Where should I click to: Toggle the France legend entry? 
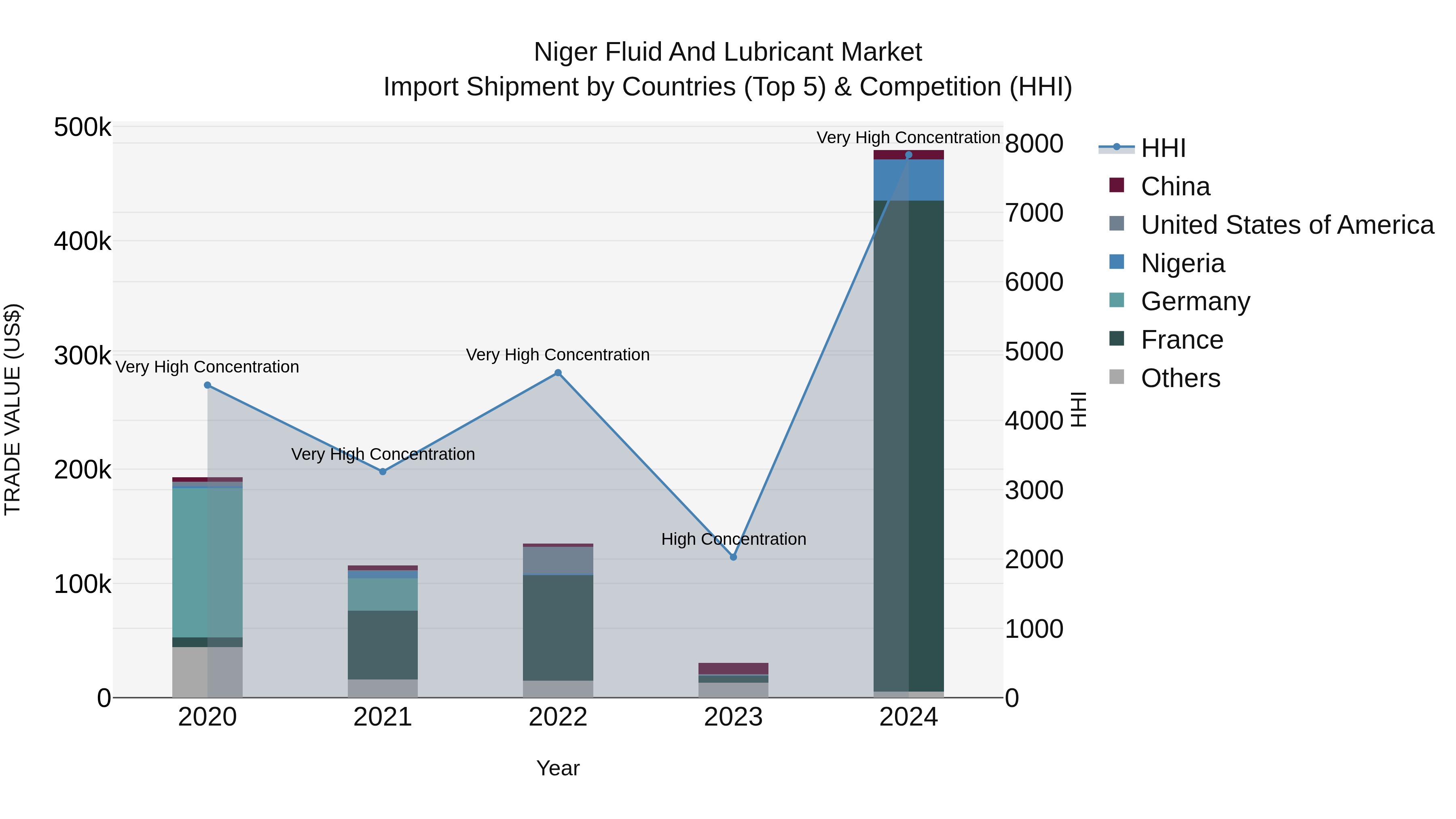[1166, 339]
